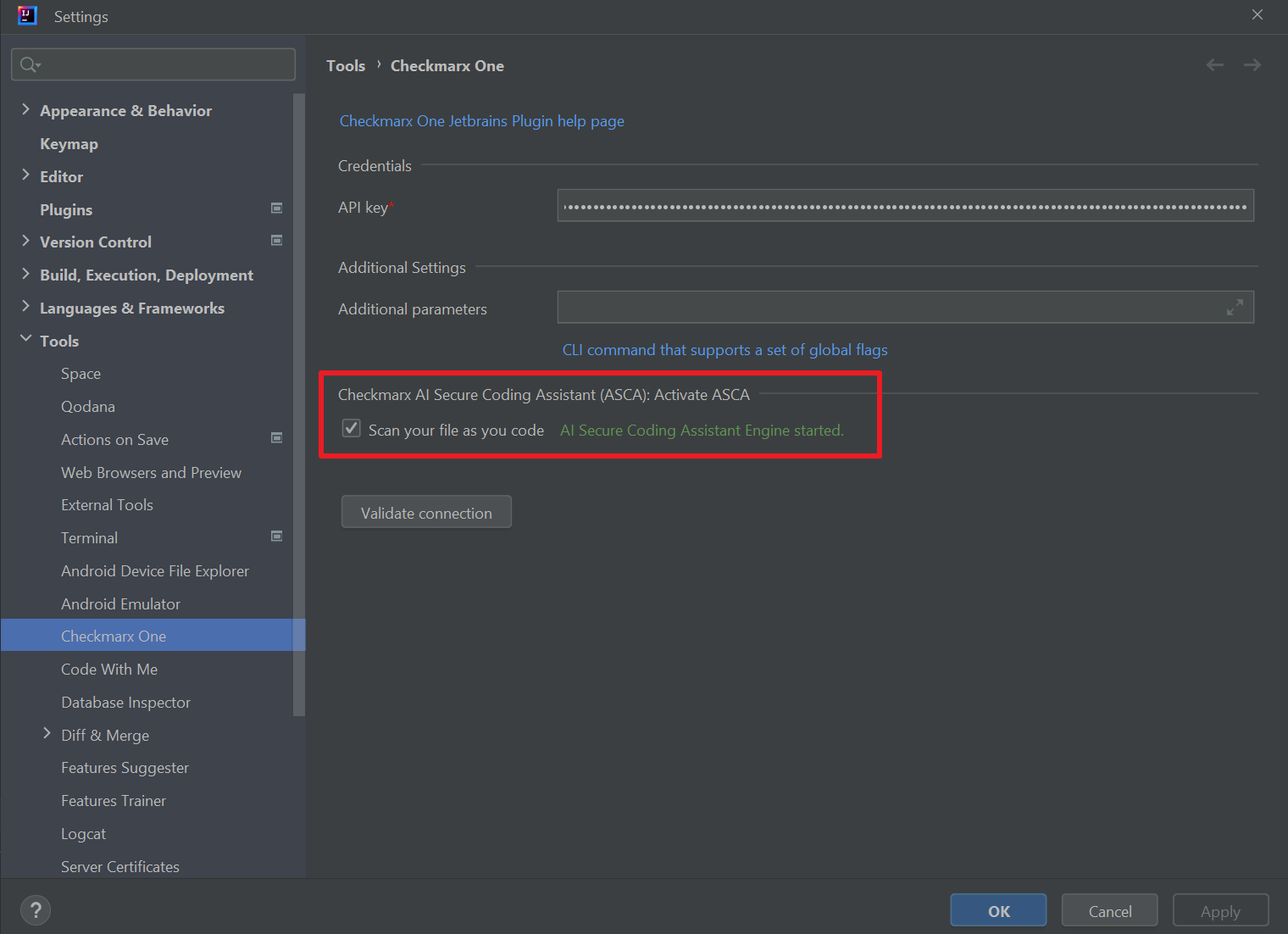Image resolution: width=1288 pixels, height=934 pixels.
Task: Click the back navigation arrow
Action: tap(1215, 65)
